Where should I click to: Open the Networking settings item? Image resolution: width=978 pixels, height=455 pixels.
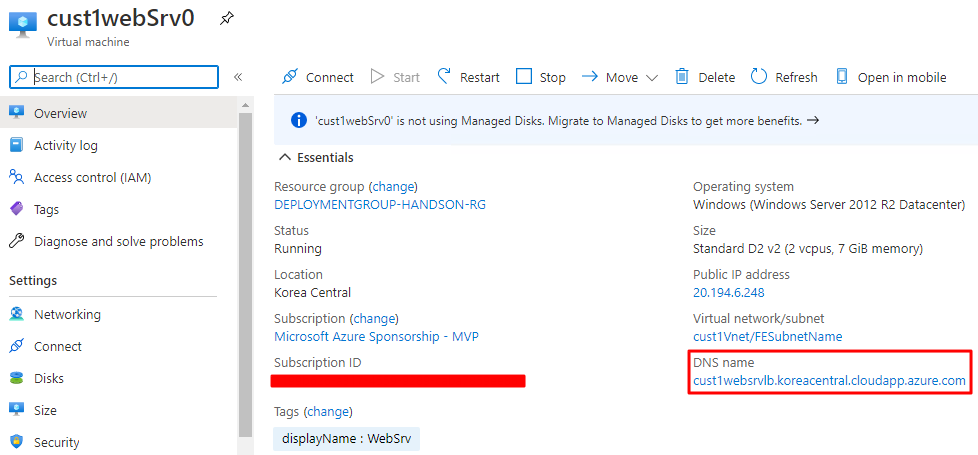point(119,314)
